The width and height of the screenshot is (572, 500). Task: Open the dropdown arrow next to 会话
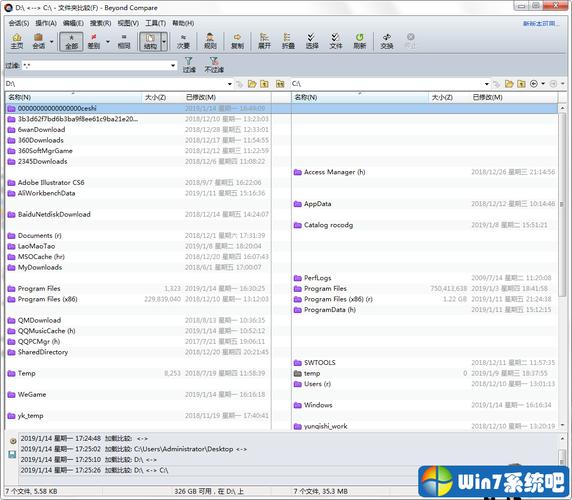51,41
